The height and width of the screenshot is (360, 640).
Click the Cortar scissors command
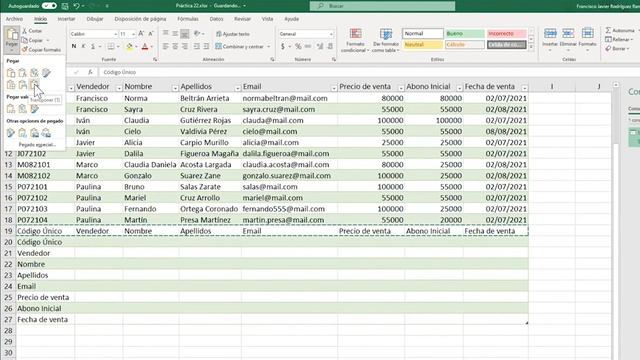click(32, 31)
